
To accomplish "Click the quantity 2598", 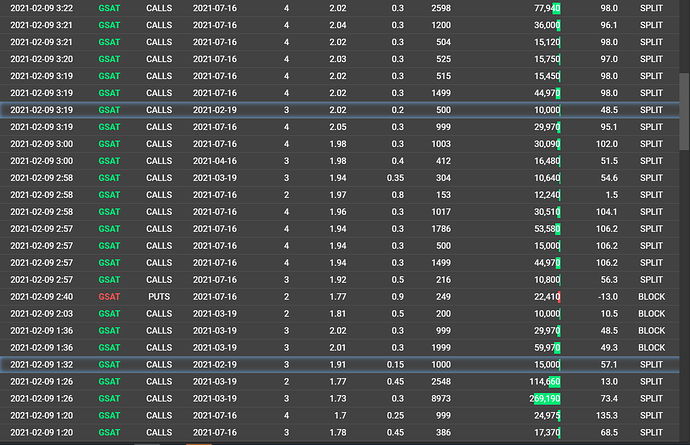I will pyautogui.click(x=441, y=8).
